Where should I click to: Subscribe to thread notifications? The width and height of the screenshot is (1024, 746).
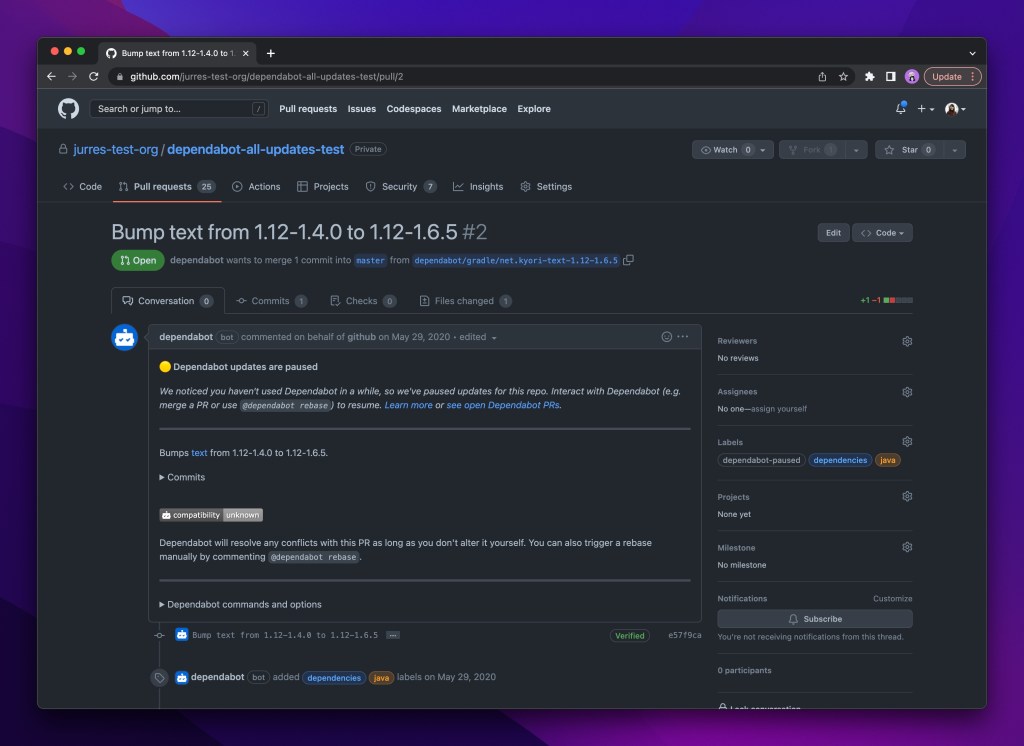click(814, 619)
